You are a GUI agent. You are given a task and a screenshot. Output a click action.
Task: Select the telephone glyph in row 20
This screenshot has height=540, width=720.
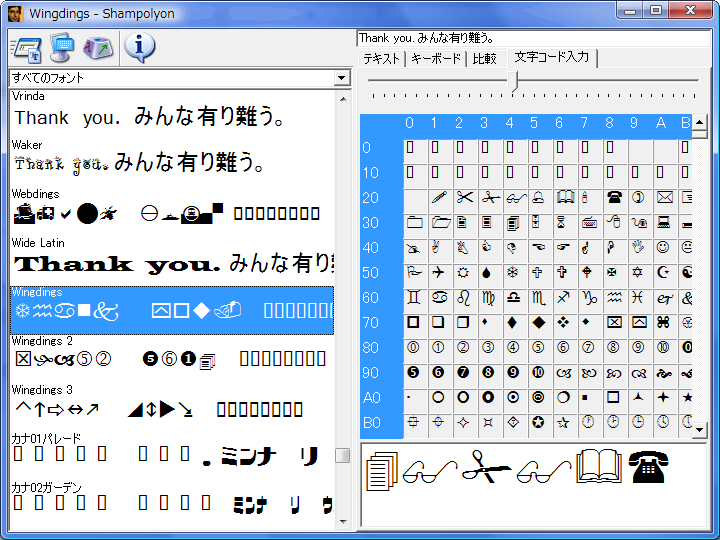(614, 198)
